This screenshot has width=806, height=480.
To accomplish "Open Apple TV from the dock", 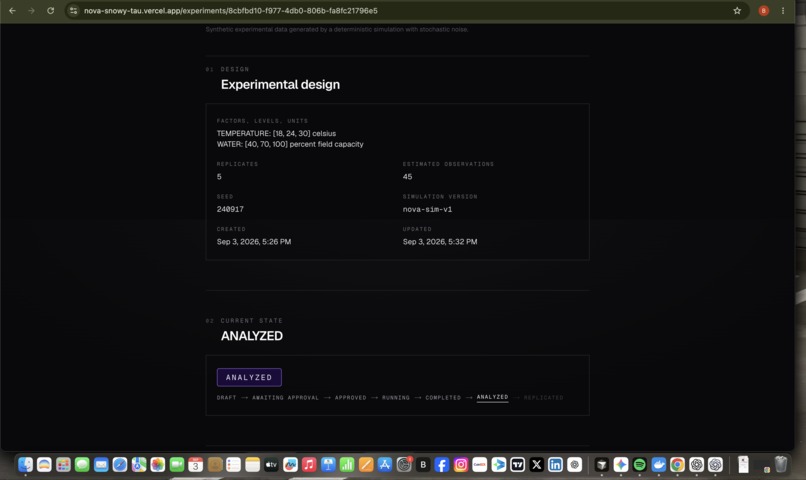I will [x=271, y=465].
